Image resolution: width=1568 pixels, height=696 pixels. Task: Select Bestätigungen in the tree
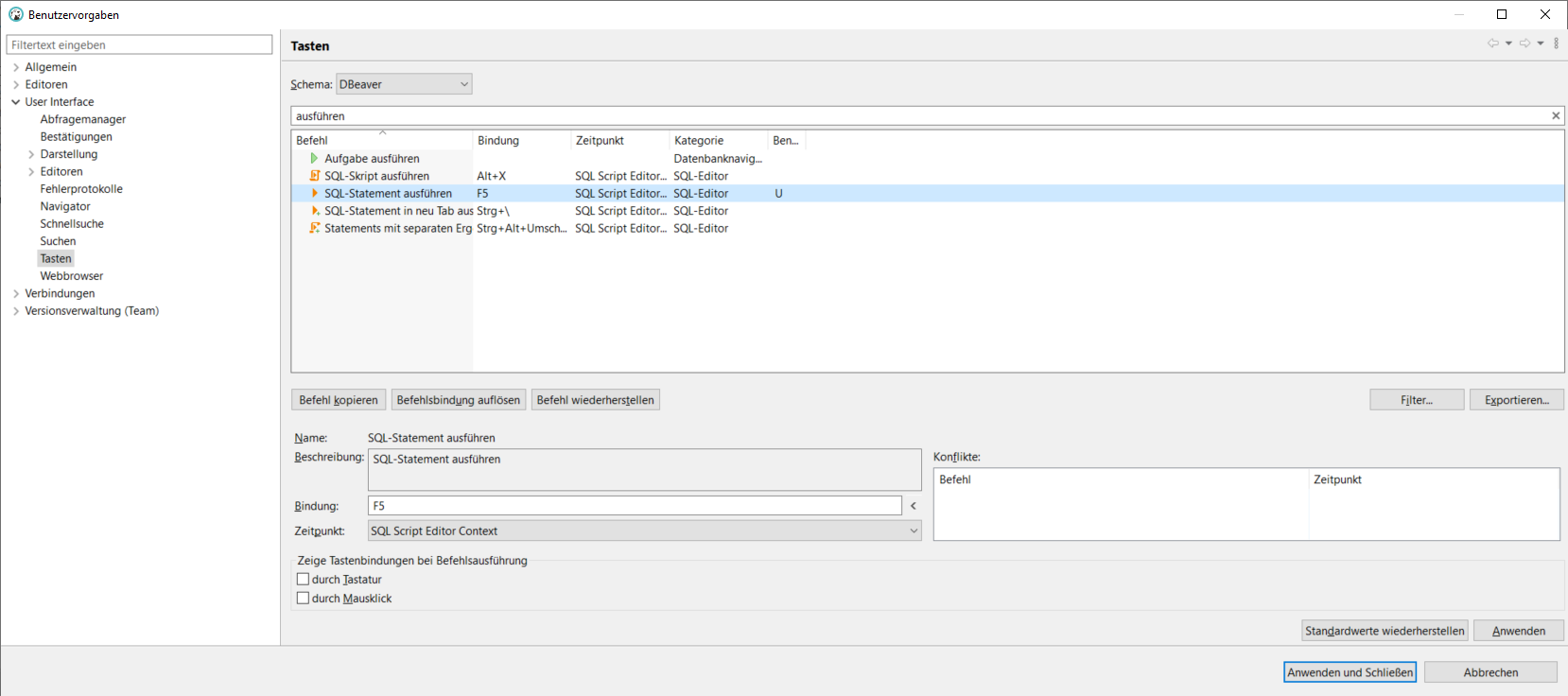point(76,136)
